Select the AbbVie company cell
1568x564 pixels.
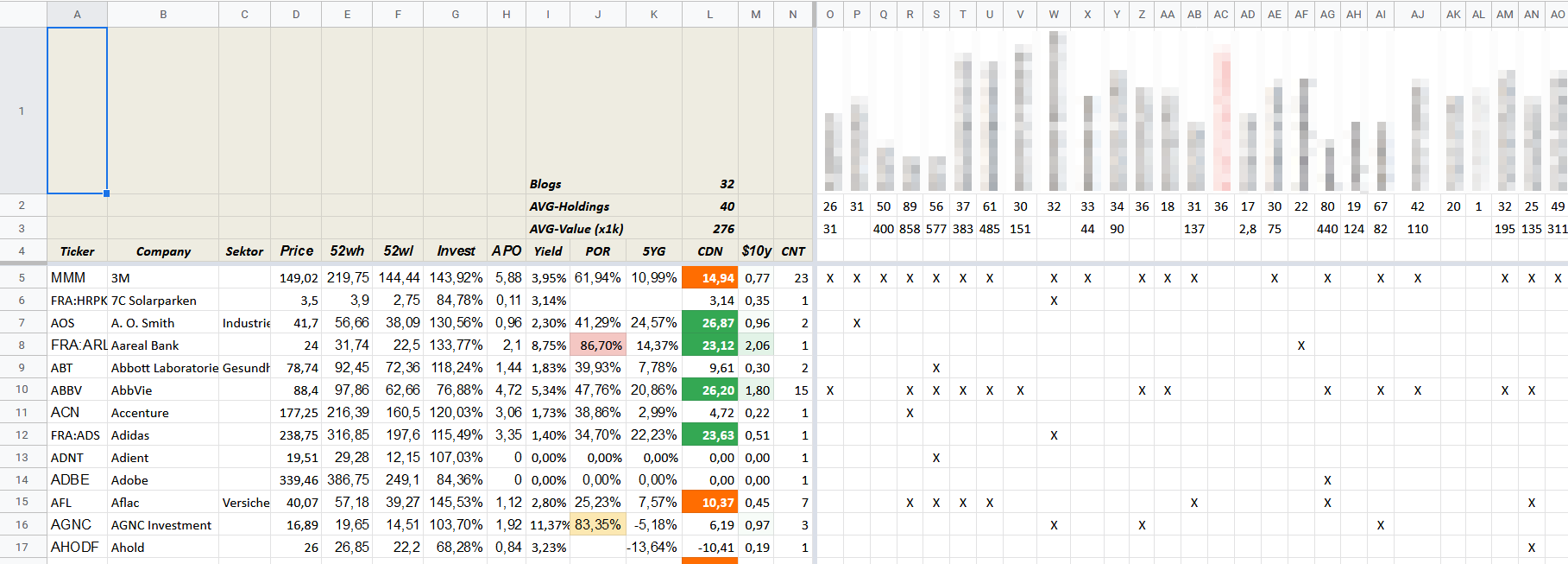[x=163, y=390]
